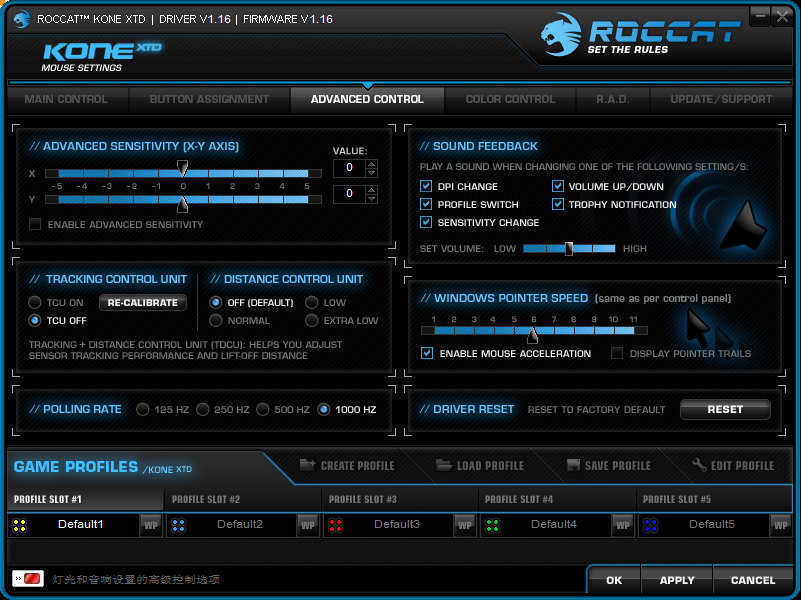Click the WP button for Default4
Image resolution: width=801 pixels, height=600 pixels.
click(x=622, y=525)
